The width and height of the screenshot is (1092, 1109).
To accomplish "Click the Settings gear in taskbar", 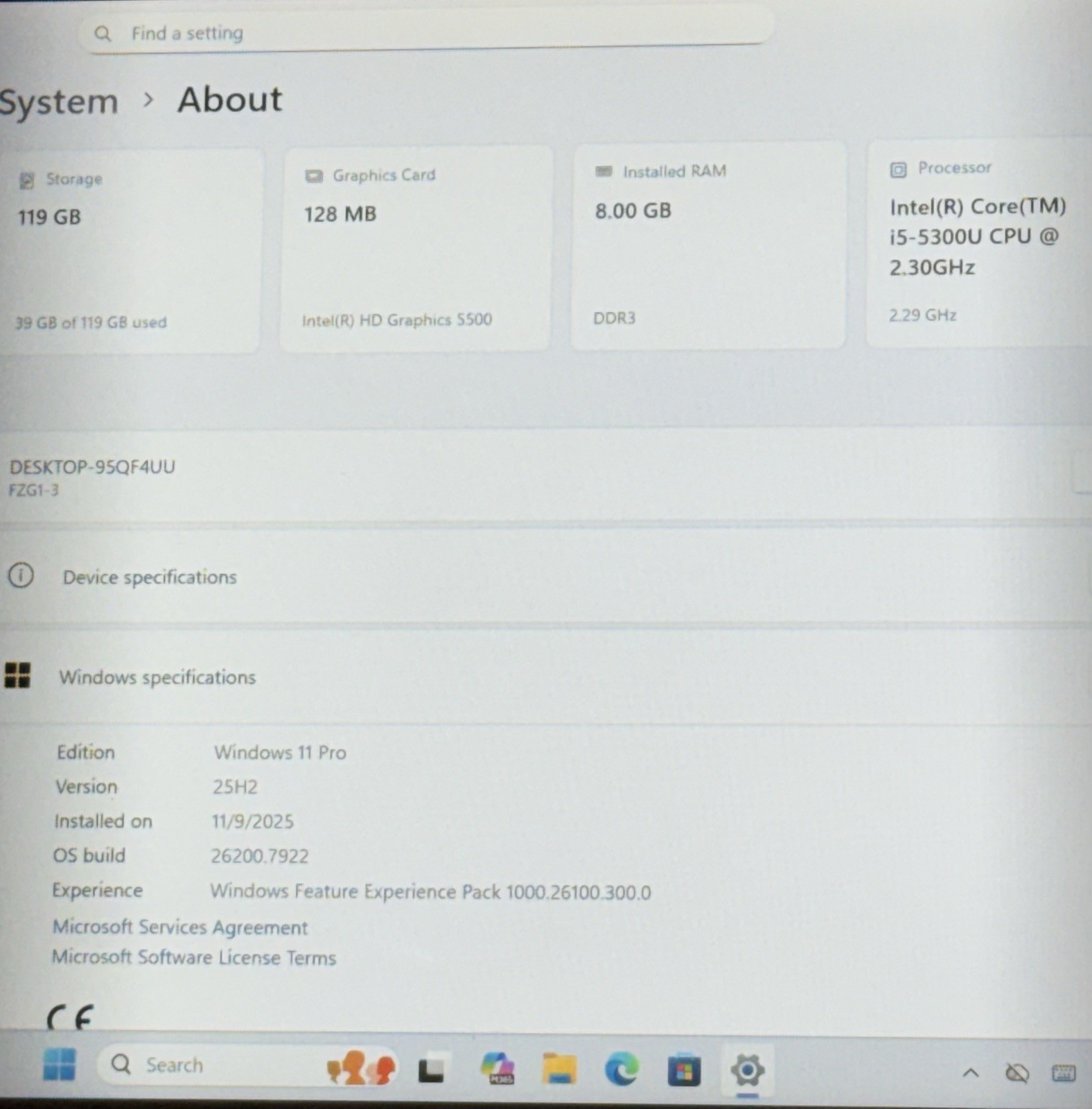I will (x=747, y=1070).
